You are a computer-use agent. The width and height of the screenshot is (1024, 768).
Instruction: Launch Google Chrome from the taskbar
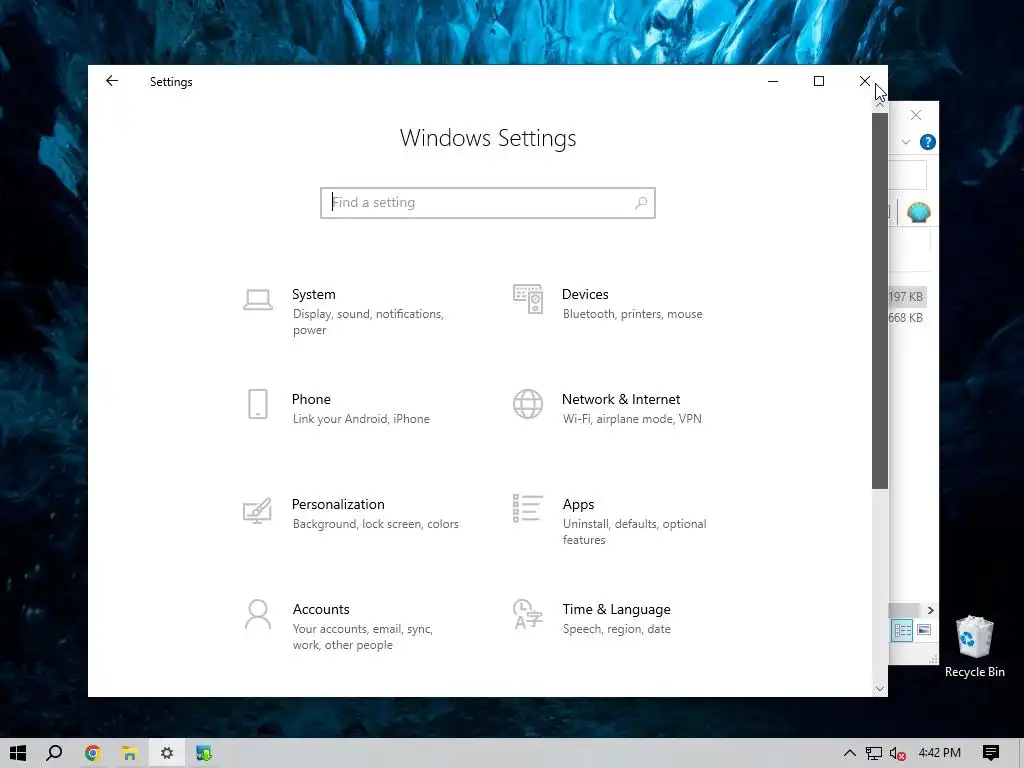tap(92, 753)
